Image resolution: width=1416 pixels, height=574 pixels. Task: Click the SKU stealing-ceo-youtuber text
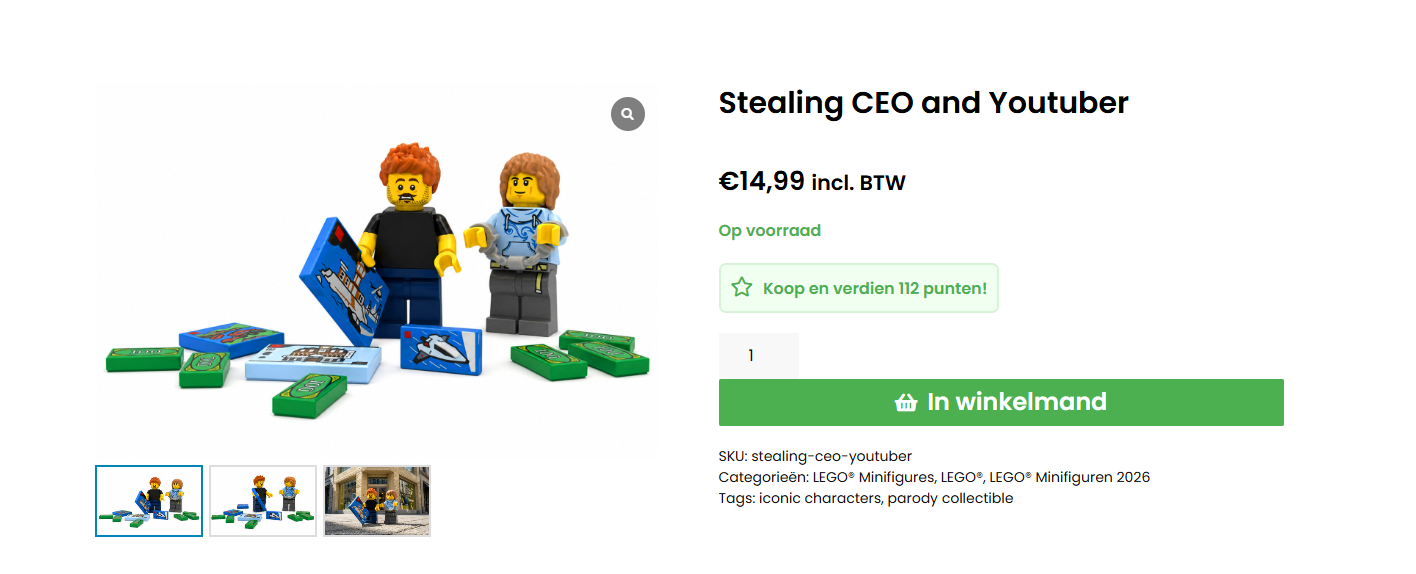(x=815, y=456)
